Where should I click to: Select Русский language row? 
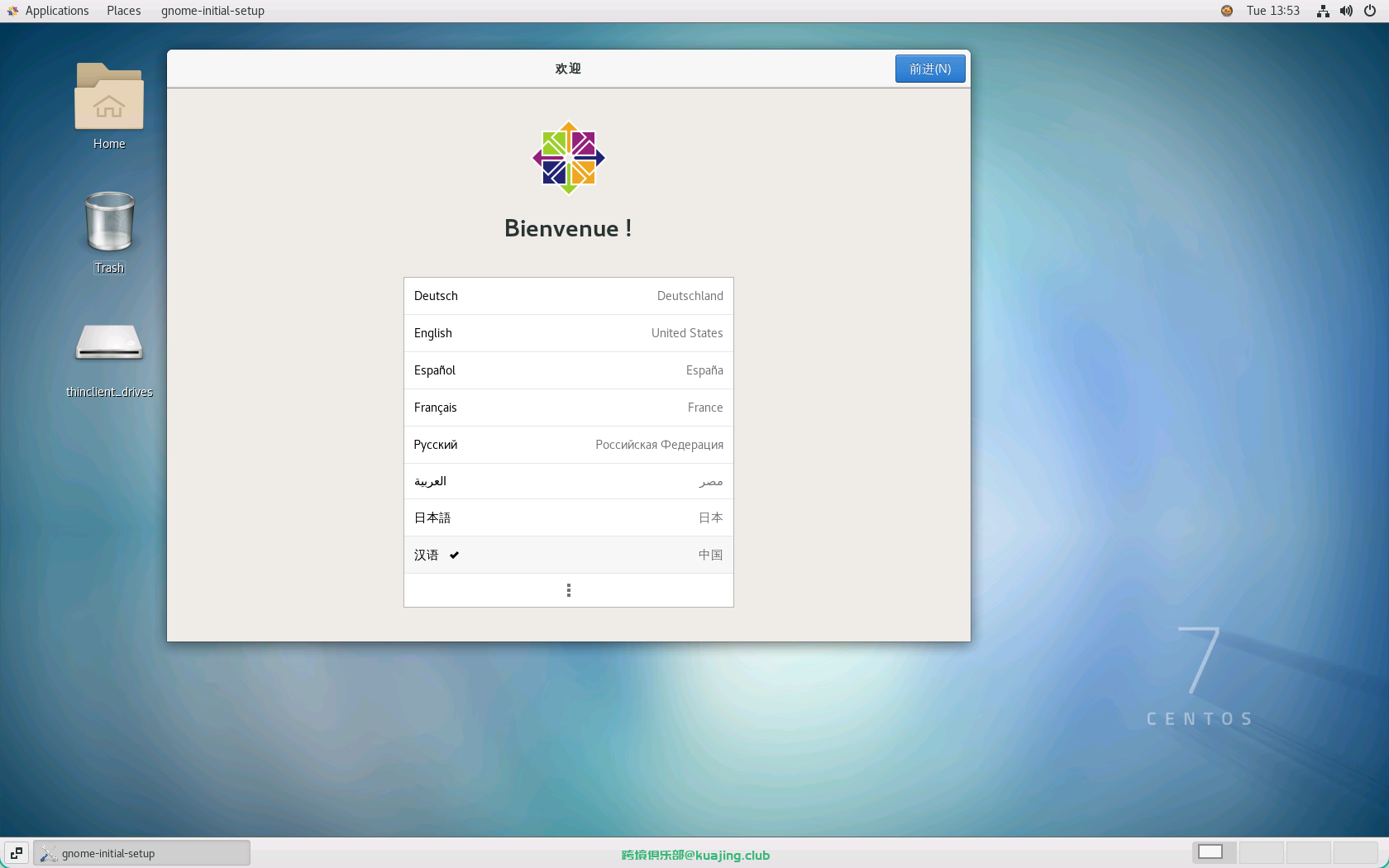pyautogui.click(x=569, y=445)
